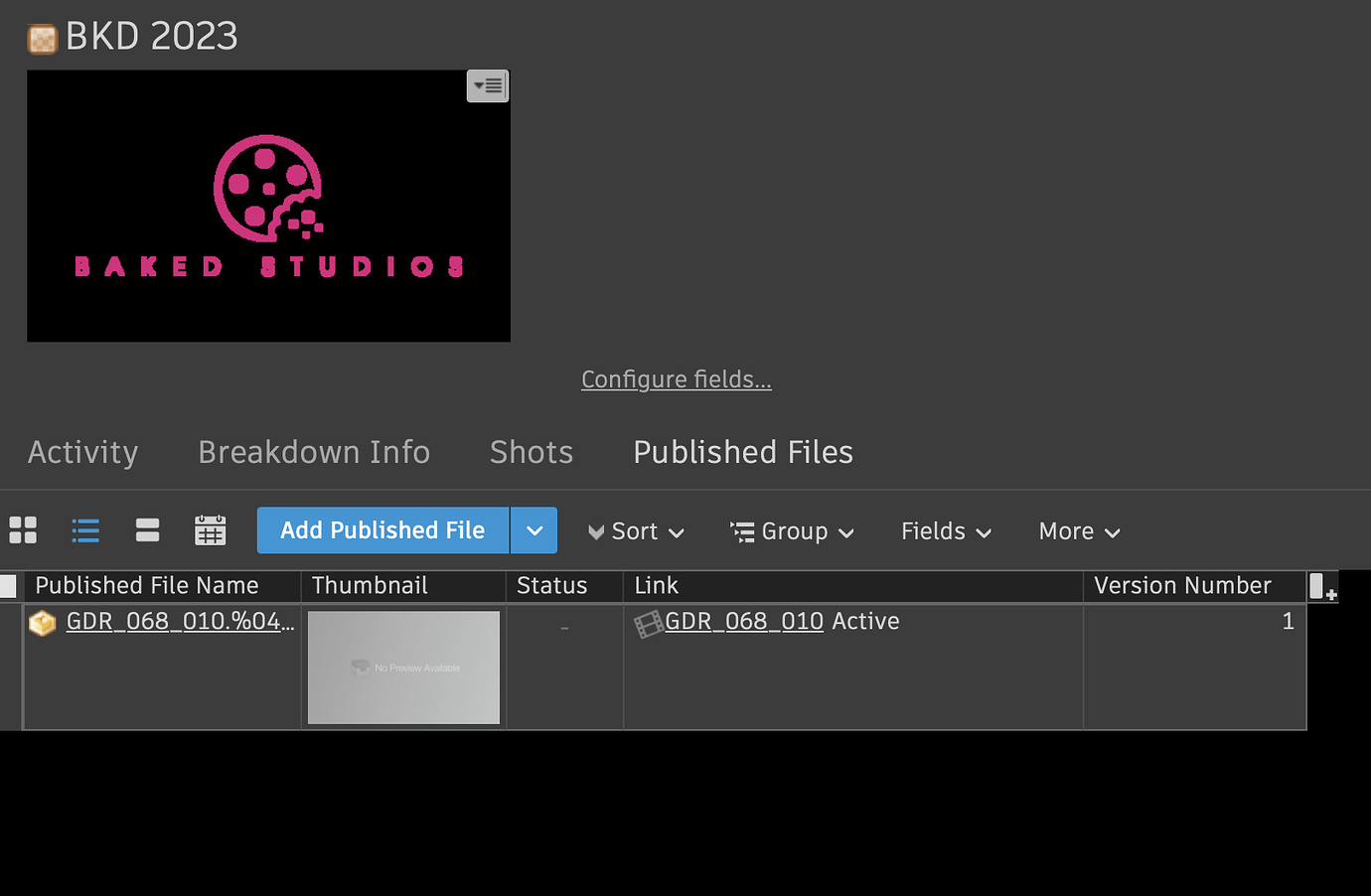Switch to the Shots tab
Image resolution: width=1371 pixels, height=896 pixels.
point(531,452)
